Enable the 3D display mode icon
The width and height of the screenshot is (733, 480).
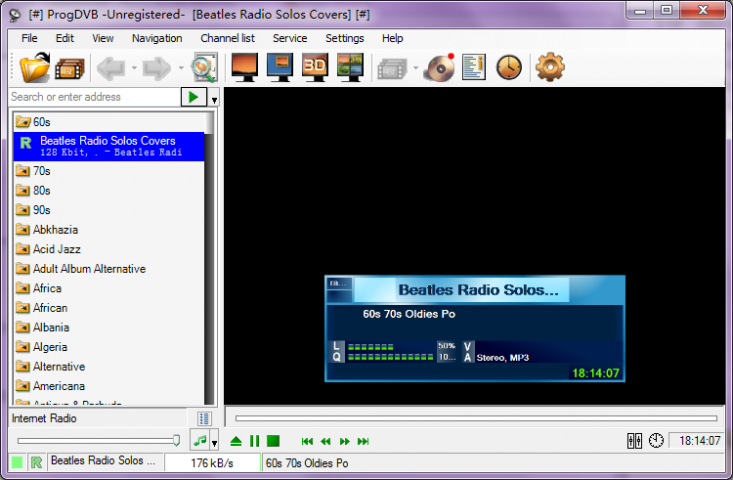tap(315, 67)
